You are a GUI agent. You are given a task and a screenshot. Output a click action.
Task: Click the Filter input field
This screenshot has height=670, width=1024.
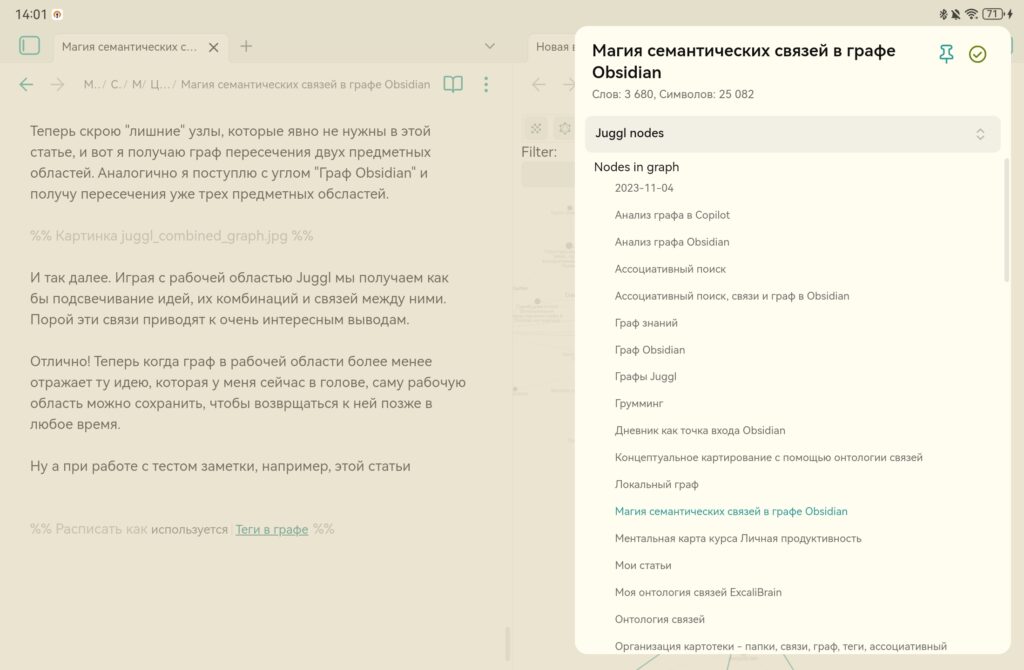[x=545, y=172]
